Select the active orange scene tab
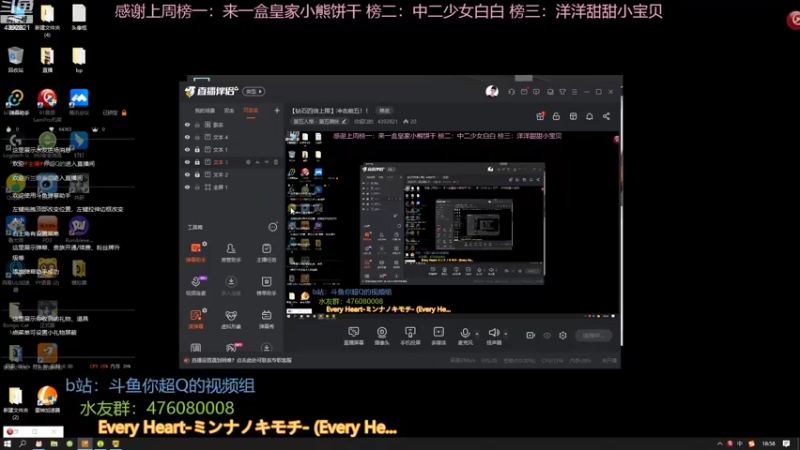800x450 pixels. pos(251,110)
